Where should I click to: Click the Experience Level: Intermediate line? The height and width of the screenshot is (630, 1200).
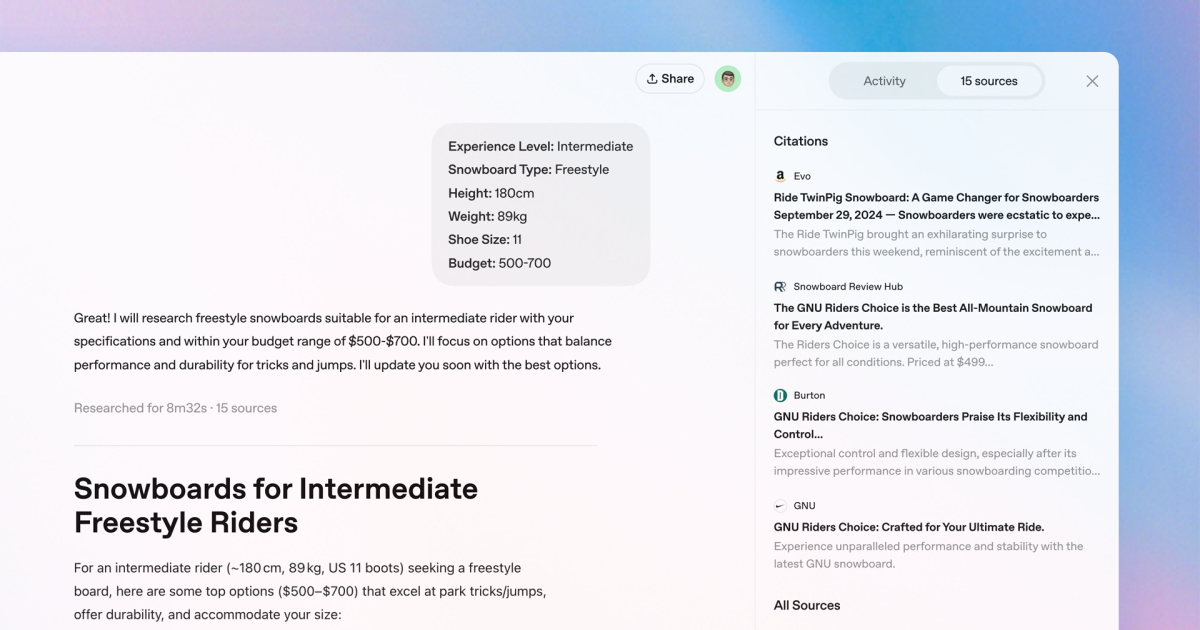tap(541, 146)
